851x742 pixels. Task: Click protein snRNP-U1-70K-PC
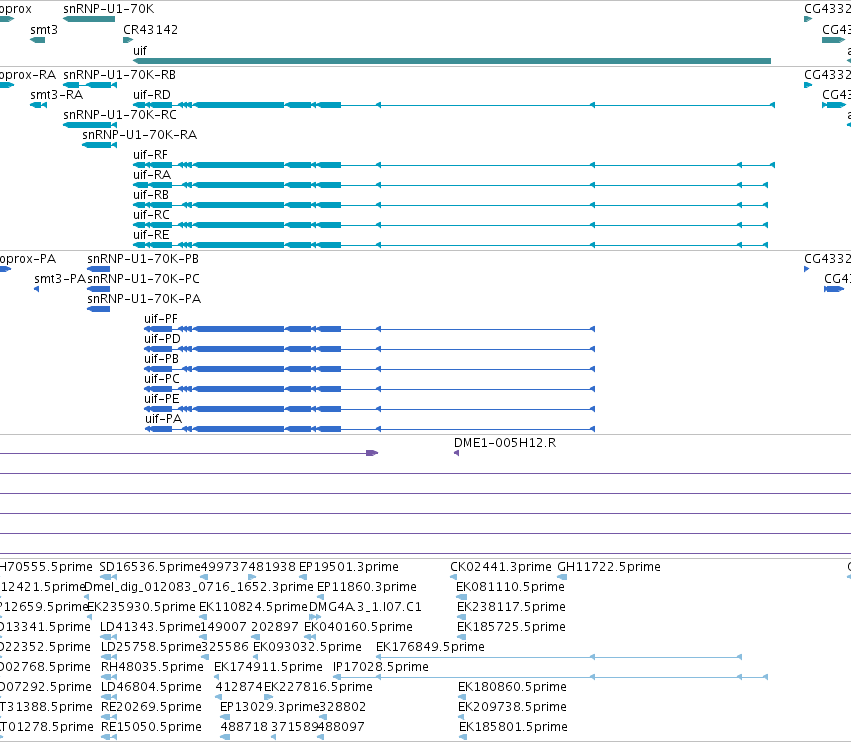[x=143, y=279]
